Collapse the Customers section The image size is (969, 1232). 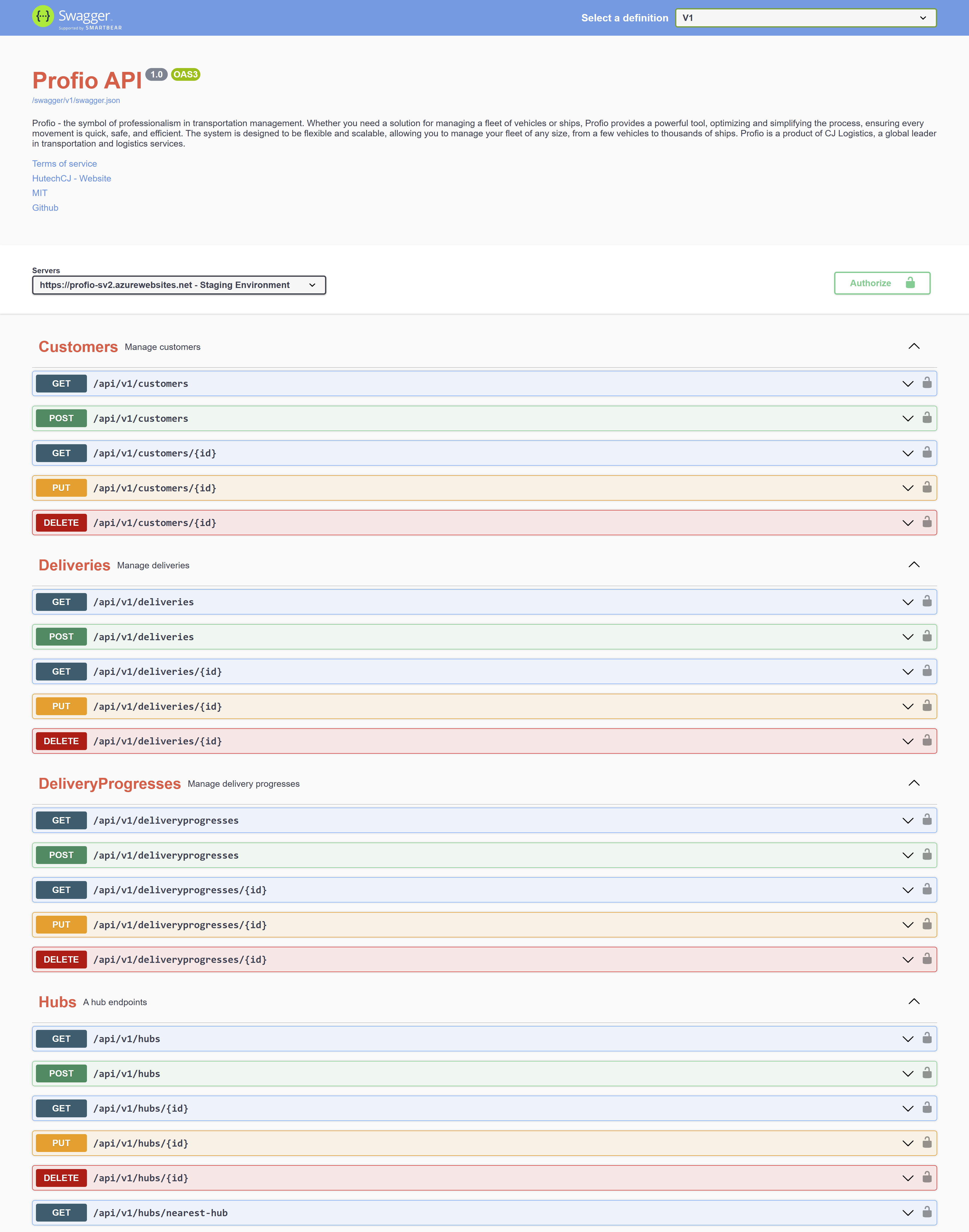[x=913, y=347]
